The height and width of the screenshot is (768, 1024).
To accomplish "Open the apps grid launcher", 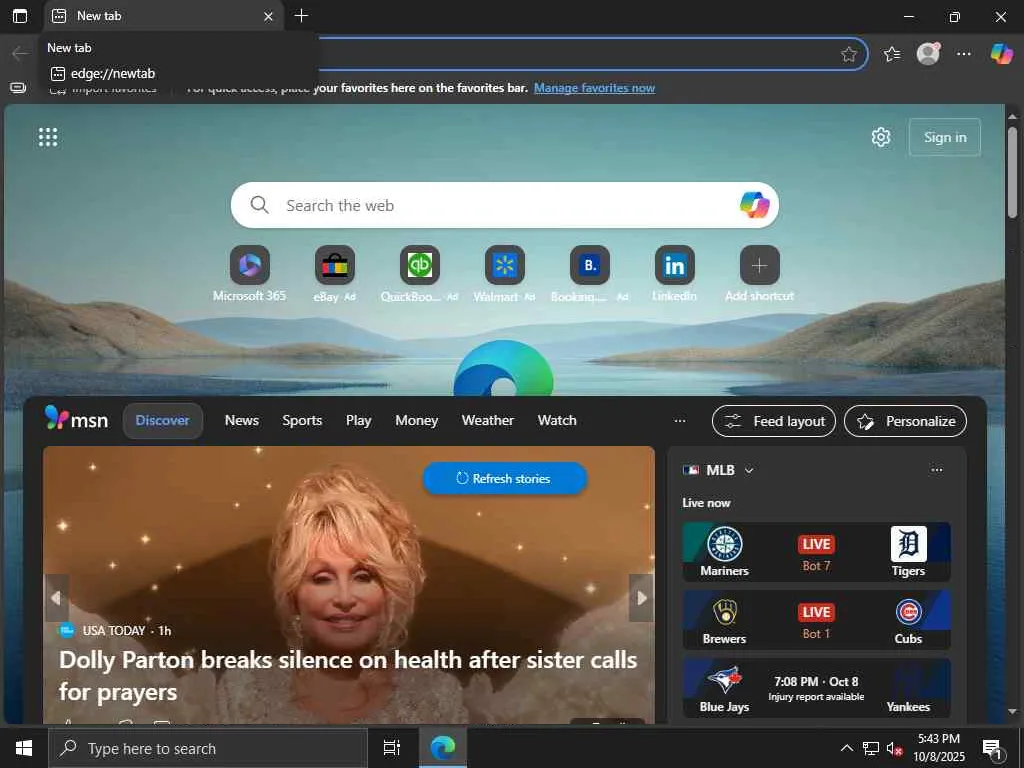I will click(48, 137).
